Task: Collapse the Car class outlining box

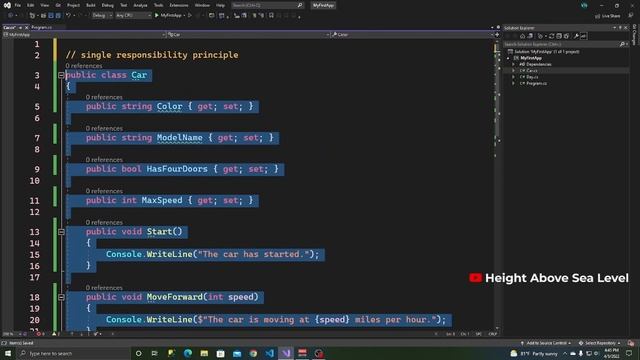Action: (x=61, y=75)
